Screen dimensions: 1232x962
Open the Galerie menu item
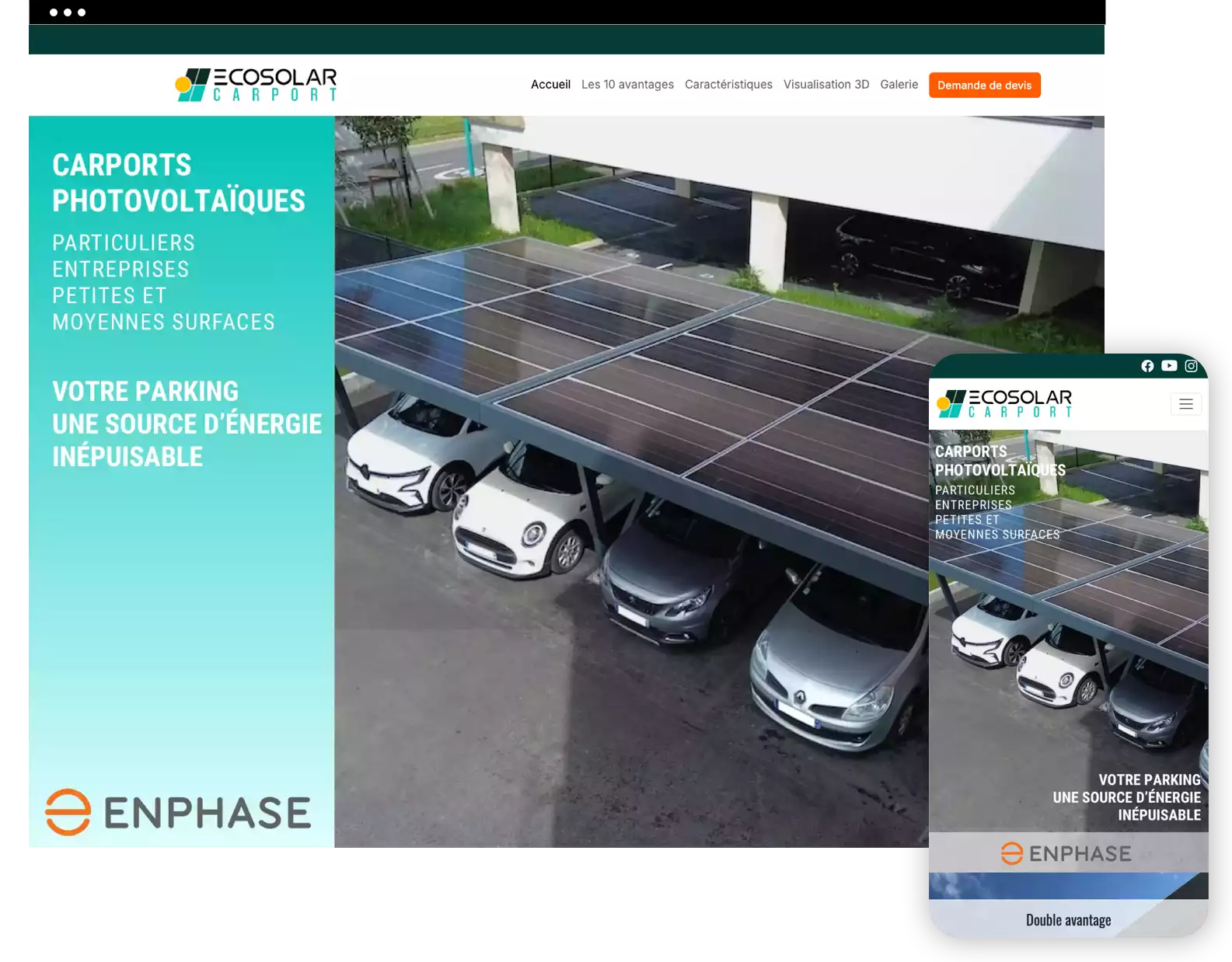(899, 85)
